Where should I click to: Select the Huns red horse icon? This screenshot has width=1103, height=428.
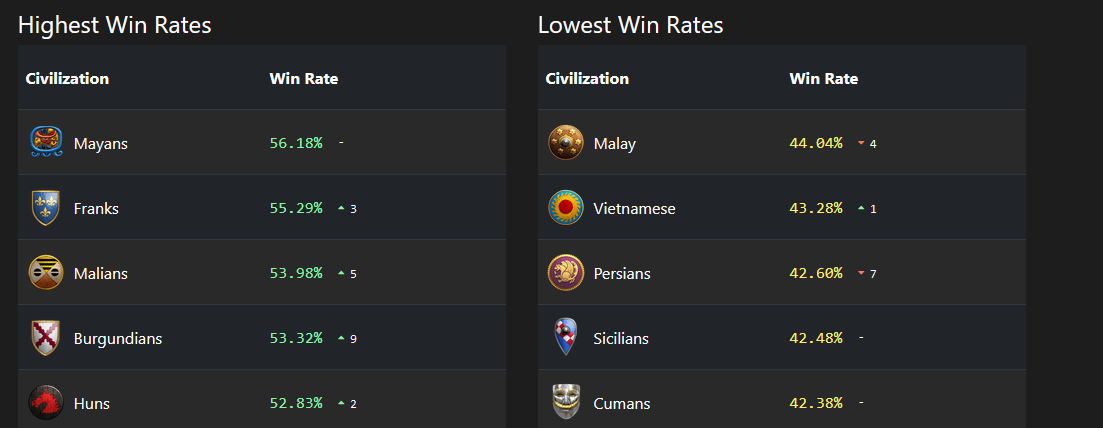[46, 403]
